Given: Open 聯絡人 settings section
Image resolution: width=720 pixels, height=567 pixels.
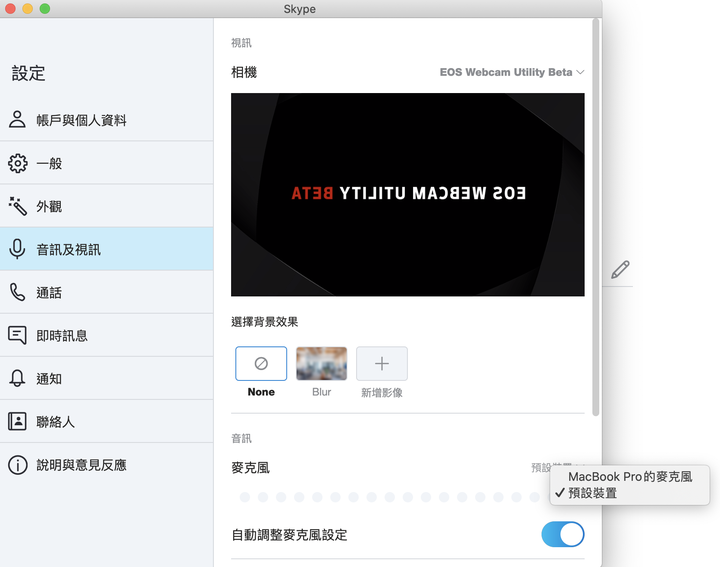Looking at the screenshot, I should pos(107,421).
